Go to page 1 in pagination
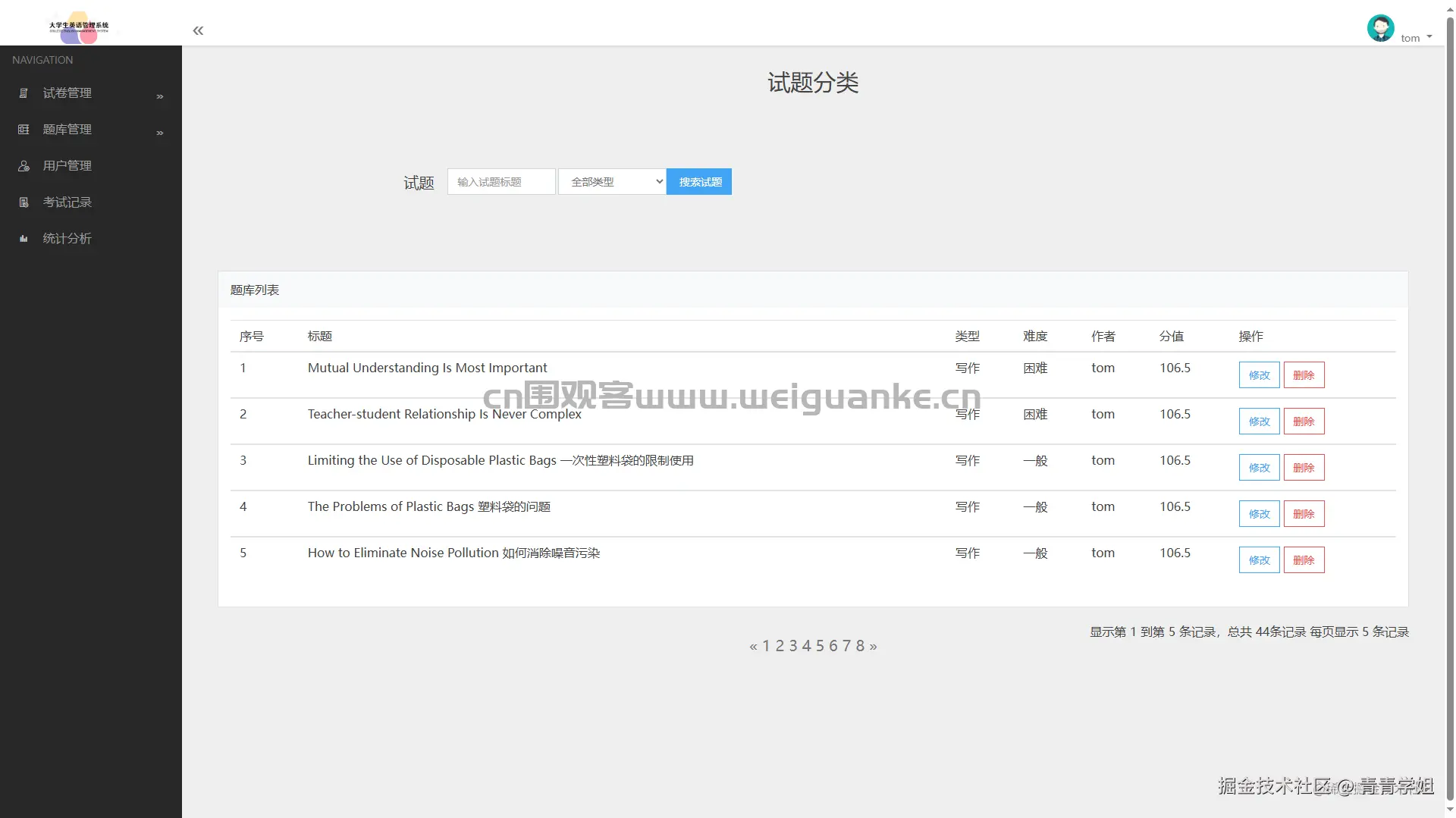The width and height of the screenshot is (1456, 818). (x=766, y=646)
